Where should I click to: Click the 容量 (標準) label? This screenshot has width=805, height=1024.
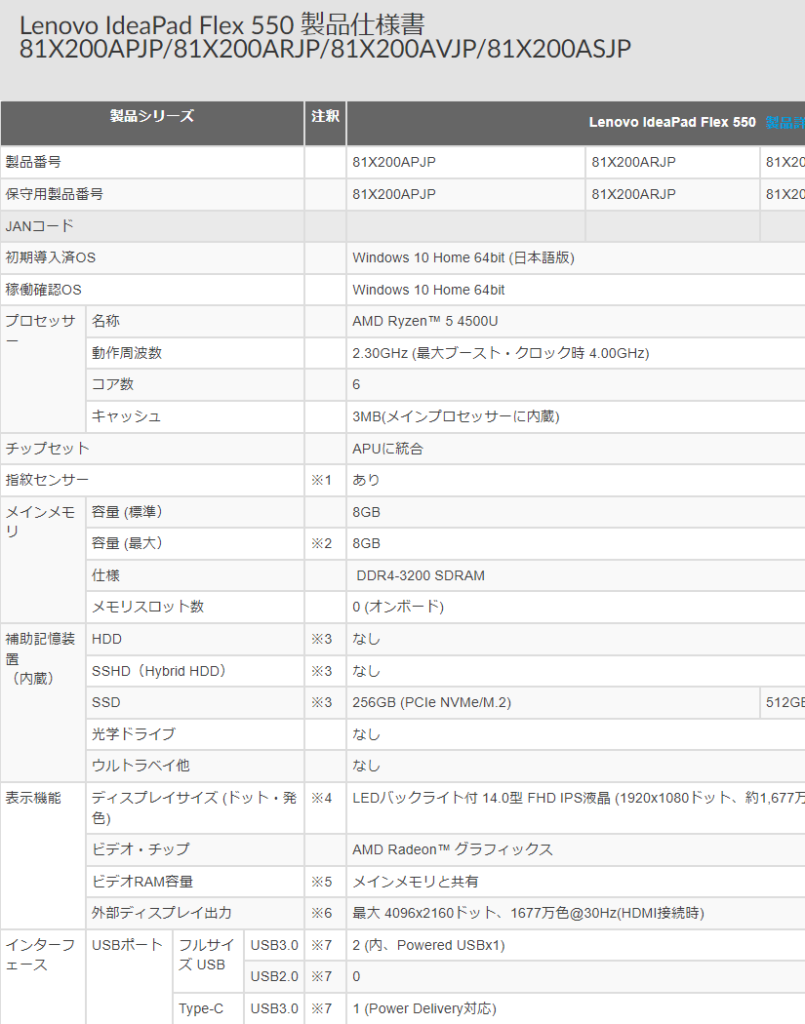(x=127, y=512)
